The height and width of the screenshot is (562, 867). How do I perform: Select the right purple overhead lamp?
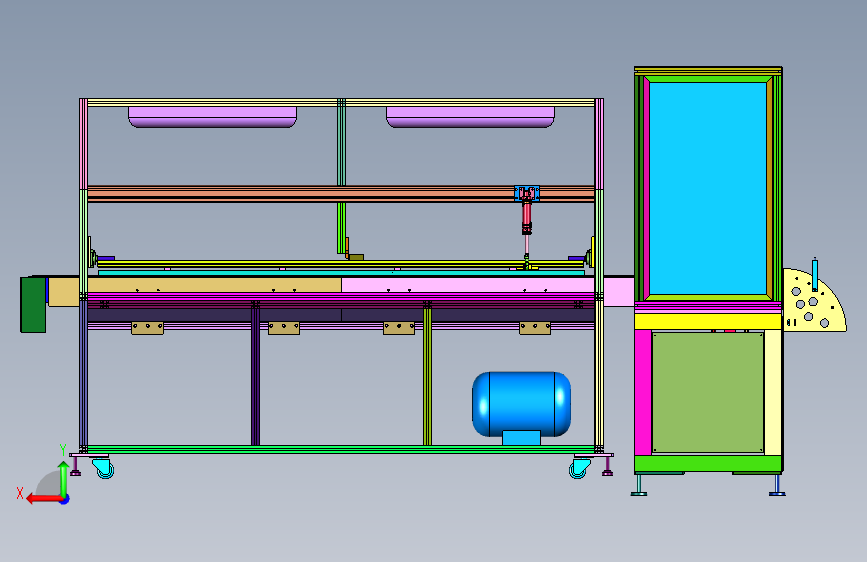coord(470,117)
